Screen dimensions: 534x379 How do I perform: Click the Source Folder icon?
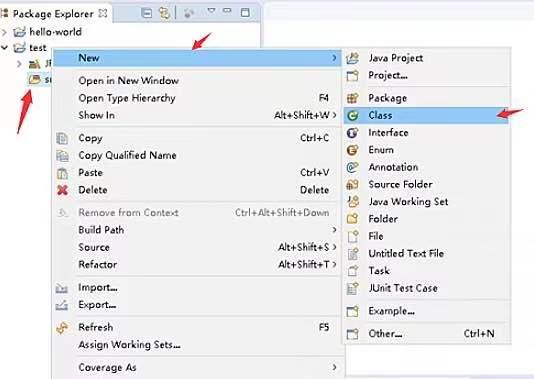(352, 185)
